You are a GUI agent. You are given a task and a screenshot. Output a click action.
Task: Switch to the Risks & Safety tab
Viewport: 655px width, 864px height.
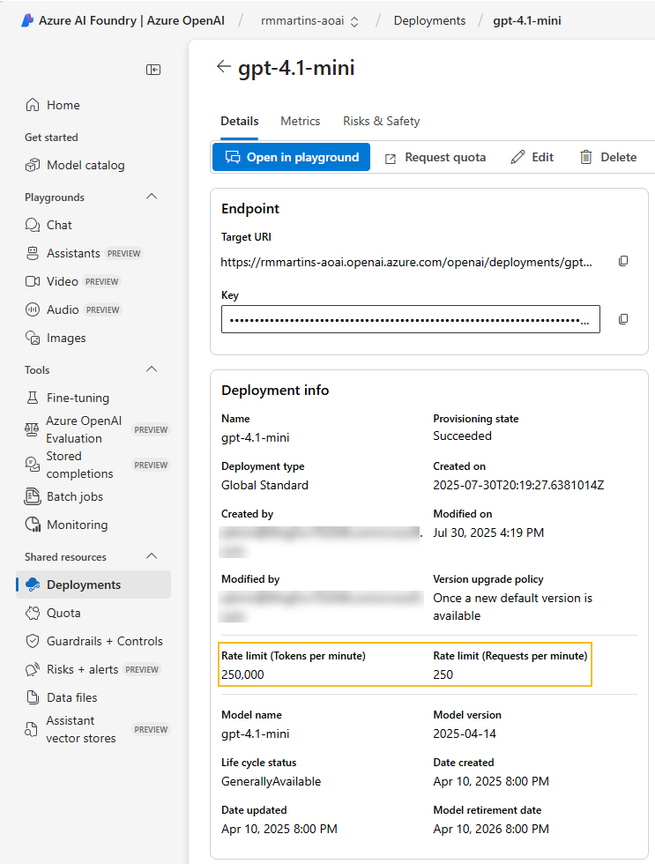pos(381,121)
